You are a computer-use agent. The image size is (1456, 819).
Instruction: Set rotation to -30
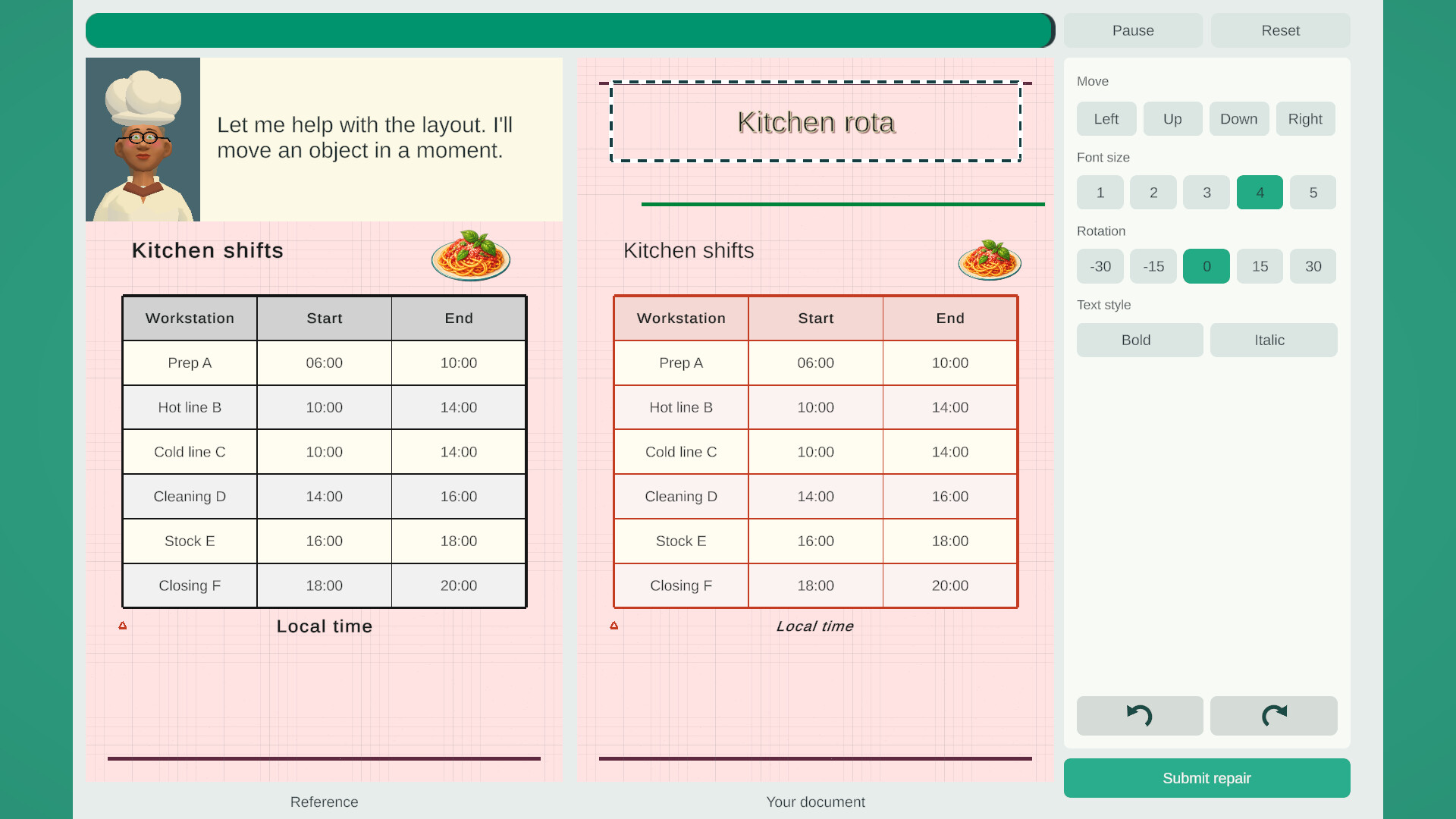[1100, 266]
